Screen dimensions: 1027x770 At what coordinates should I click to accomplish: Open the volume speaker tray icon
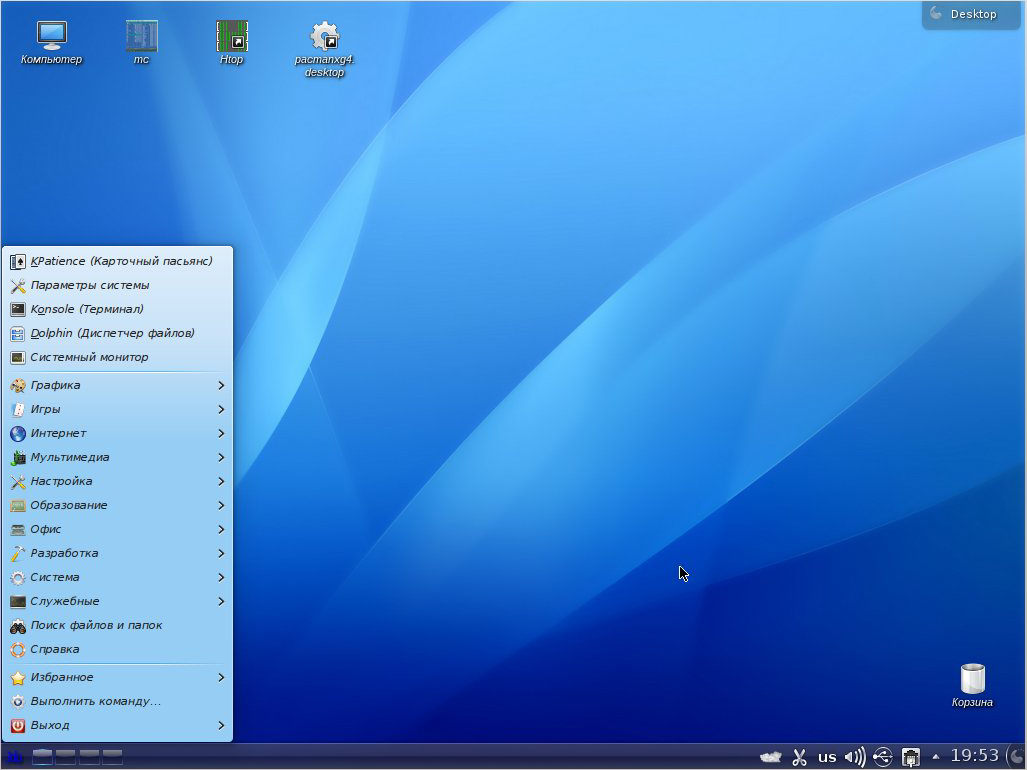[x=855, y=758]
